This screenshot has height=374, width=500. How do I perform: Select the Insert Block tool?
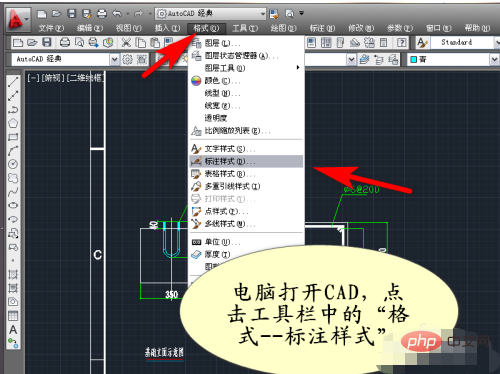point(13,233)
